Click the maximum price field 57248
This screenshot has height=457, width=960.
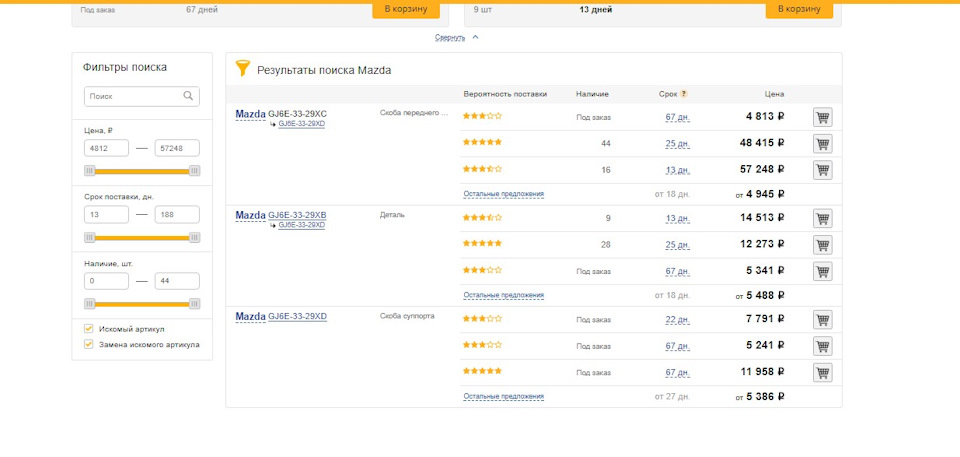[x=177, y=148]
